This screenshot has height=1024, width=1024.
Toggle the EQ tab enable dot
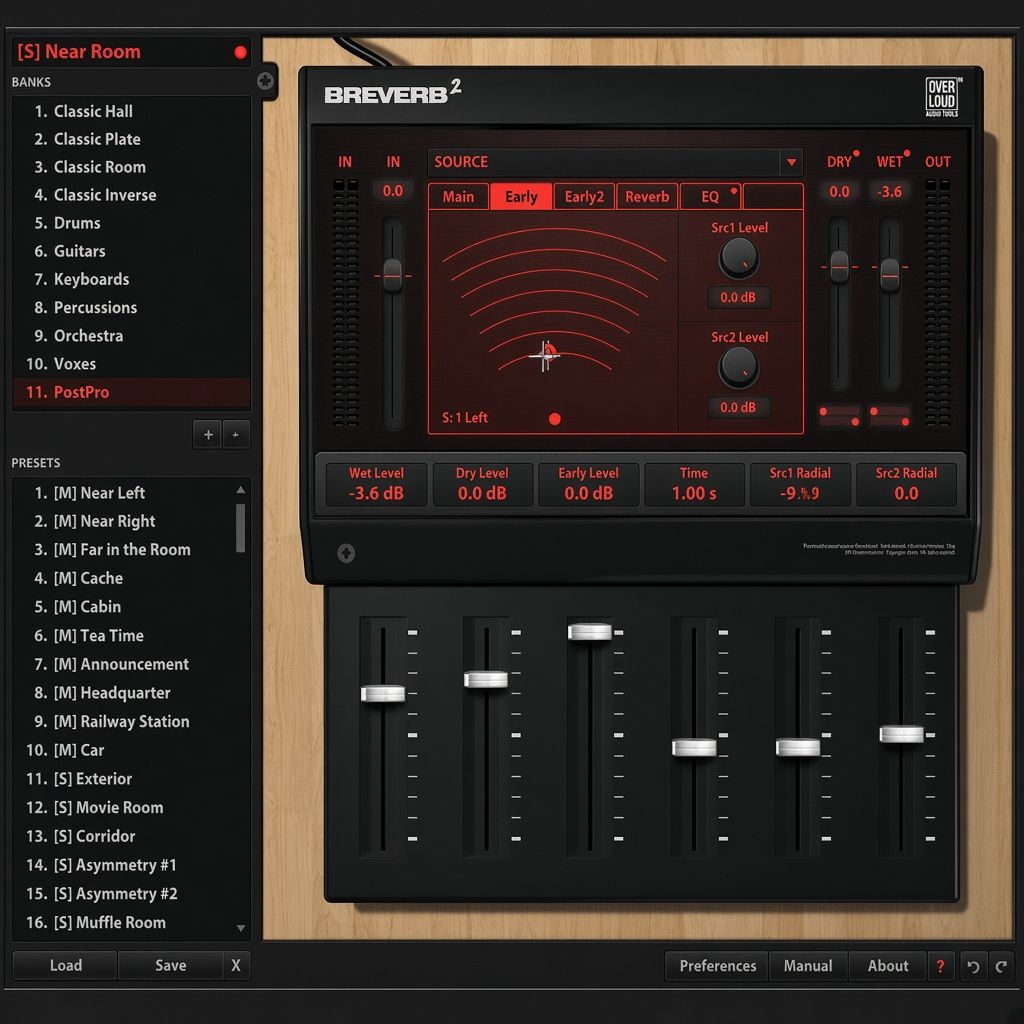point(734,191)
